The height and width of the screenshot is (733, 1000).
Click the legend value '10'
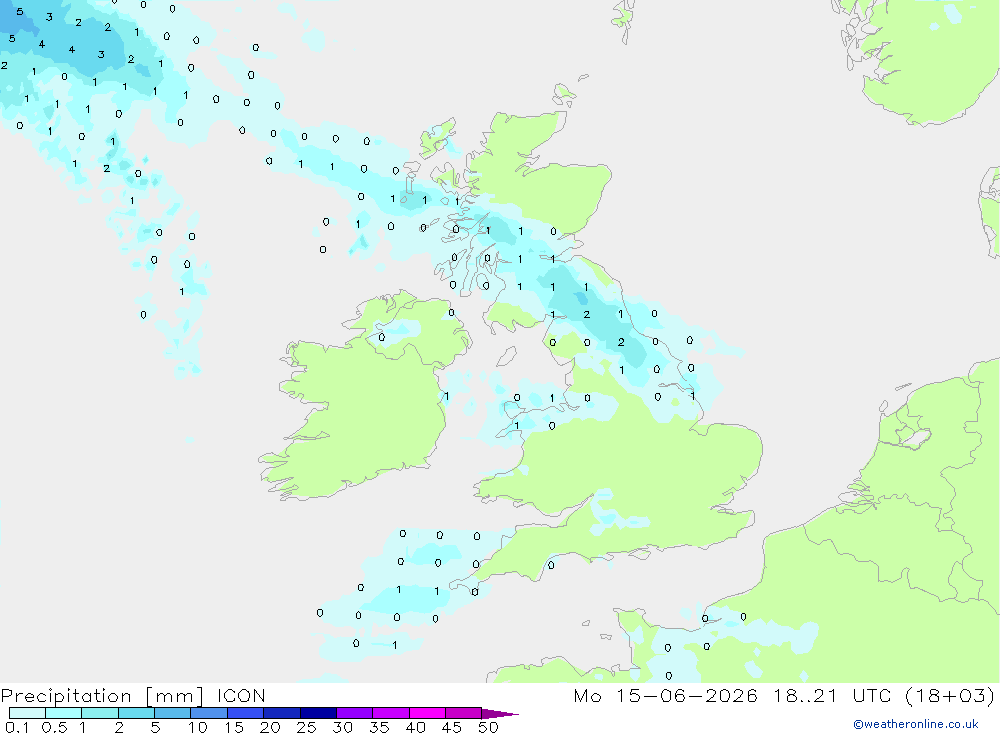tap(198, 727)
